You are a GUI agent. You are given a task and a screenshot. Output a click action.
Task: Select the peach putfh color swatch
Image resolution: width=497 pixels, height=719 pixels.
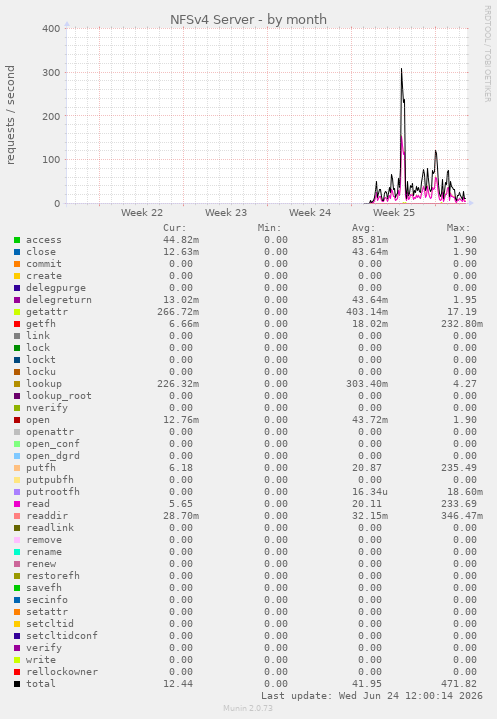(x=17, y=468)
